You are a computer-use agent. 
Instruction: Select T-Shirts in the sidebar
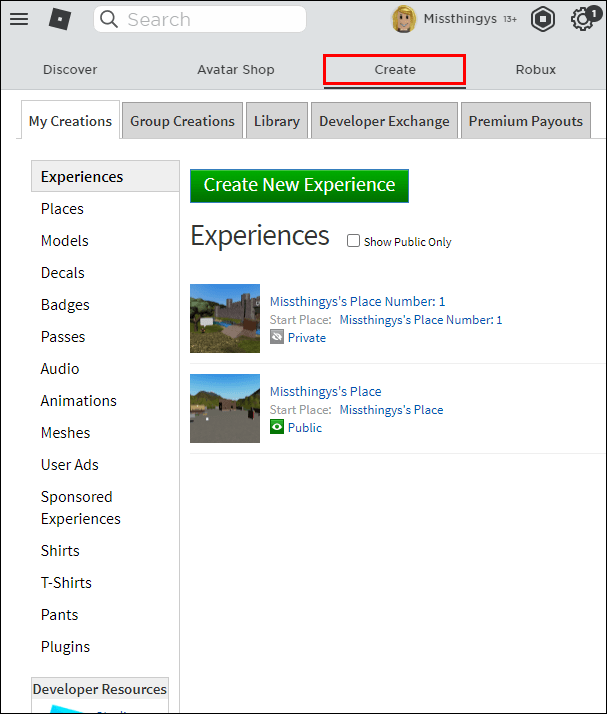pyautogui.click(x=66, y=582)
